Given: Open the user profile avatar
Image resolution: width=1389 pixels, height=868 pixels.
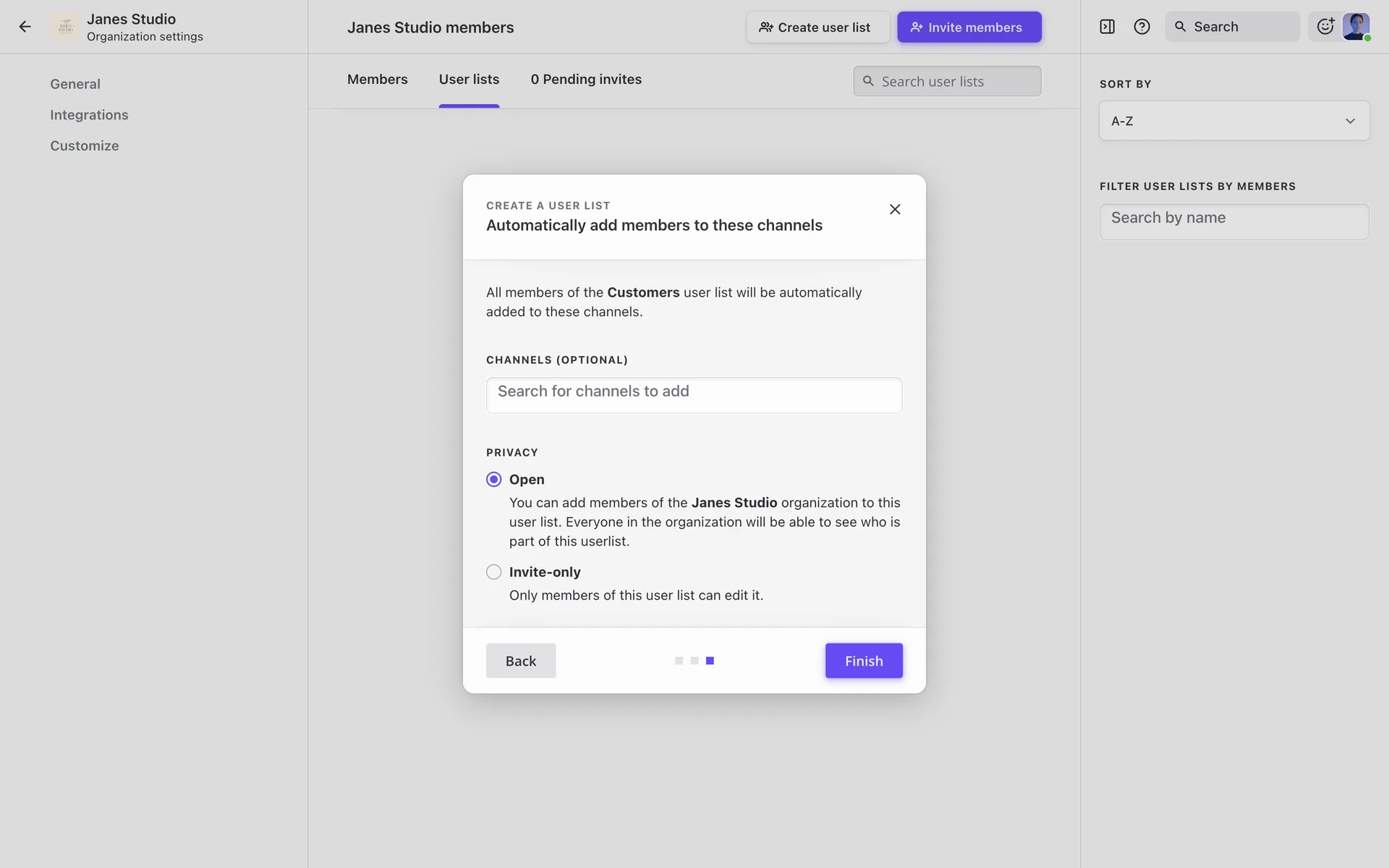Looking at the screenshot, I should coord(1356,27).
